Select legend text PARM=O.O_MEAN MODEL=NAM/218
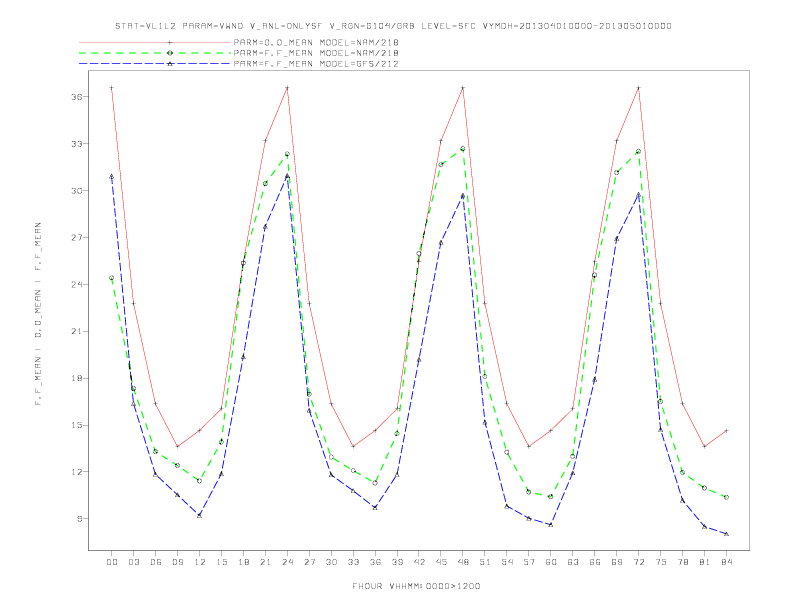Image resolution: width=792 pixels, height=612 pixels. pos(316,42)
